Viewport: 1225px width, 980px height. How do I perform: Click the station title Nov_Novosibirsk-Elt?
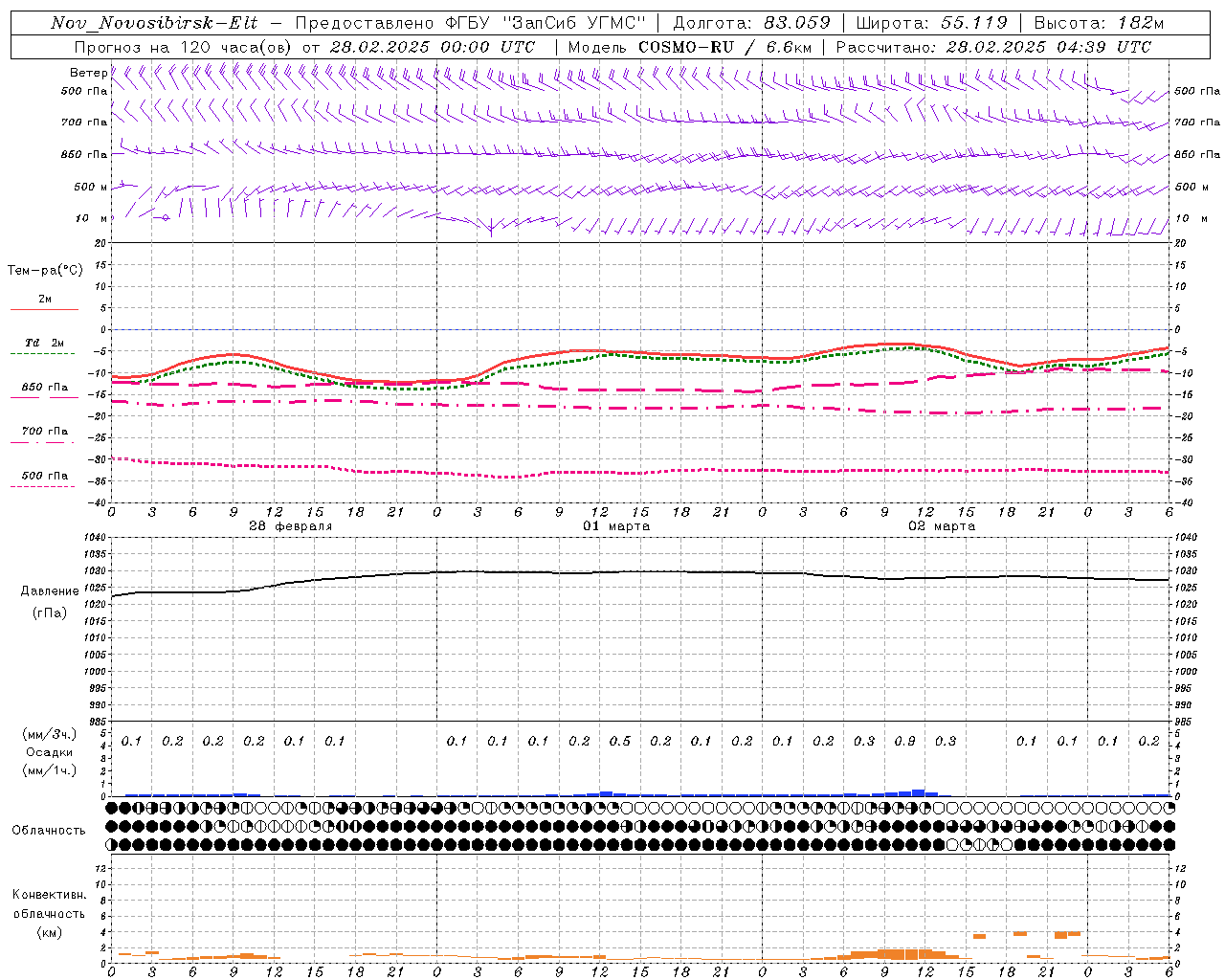click(x=153, y=23)
